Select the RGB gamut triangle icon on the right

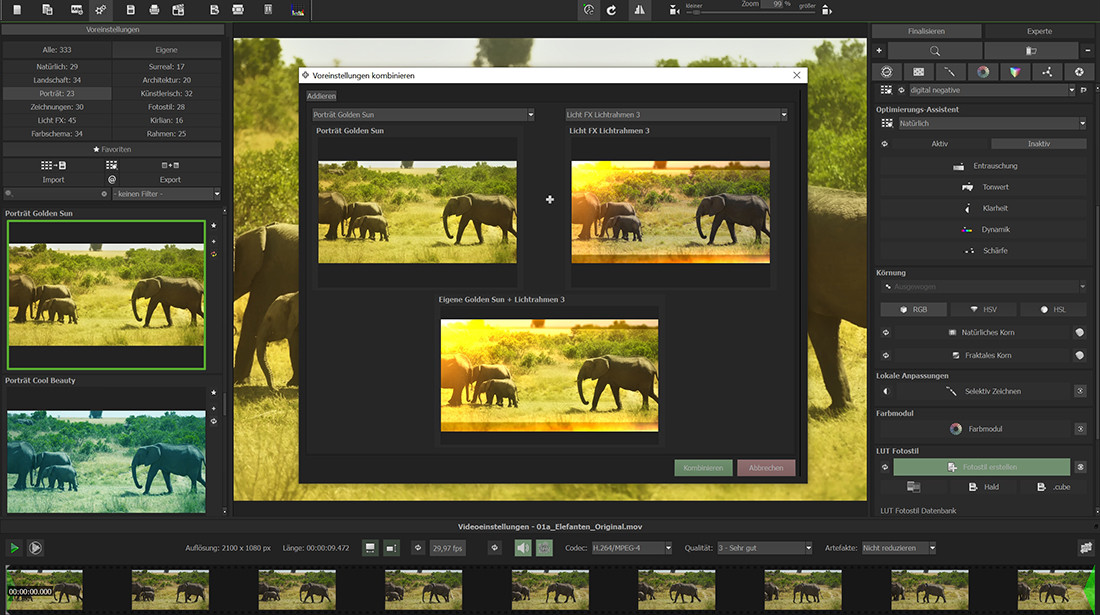(1014, 71)
